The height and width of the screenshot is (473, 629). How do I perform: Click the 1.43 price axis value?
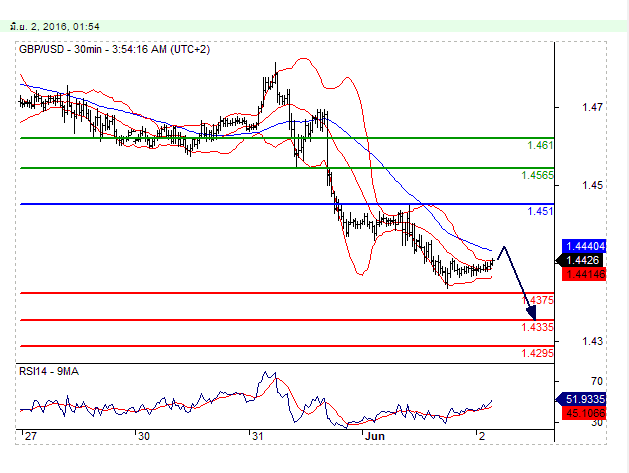(592, 341)
